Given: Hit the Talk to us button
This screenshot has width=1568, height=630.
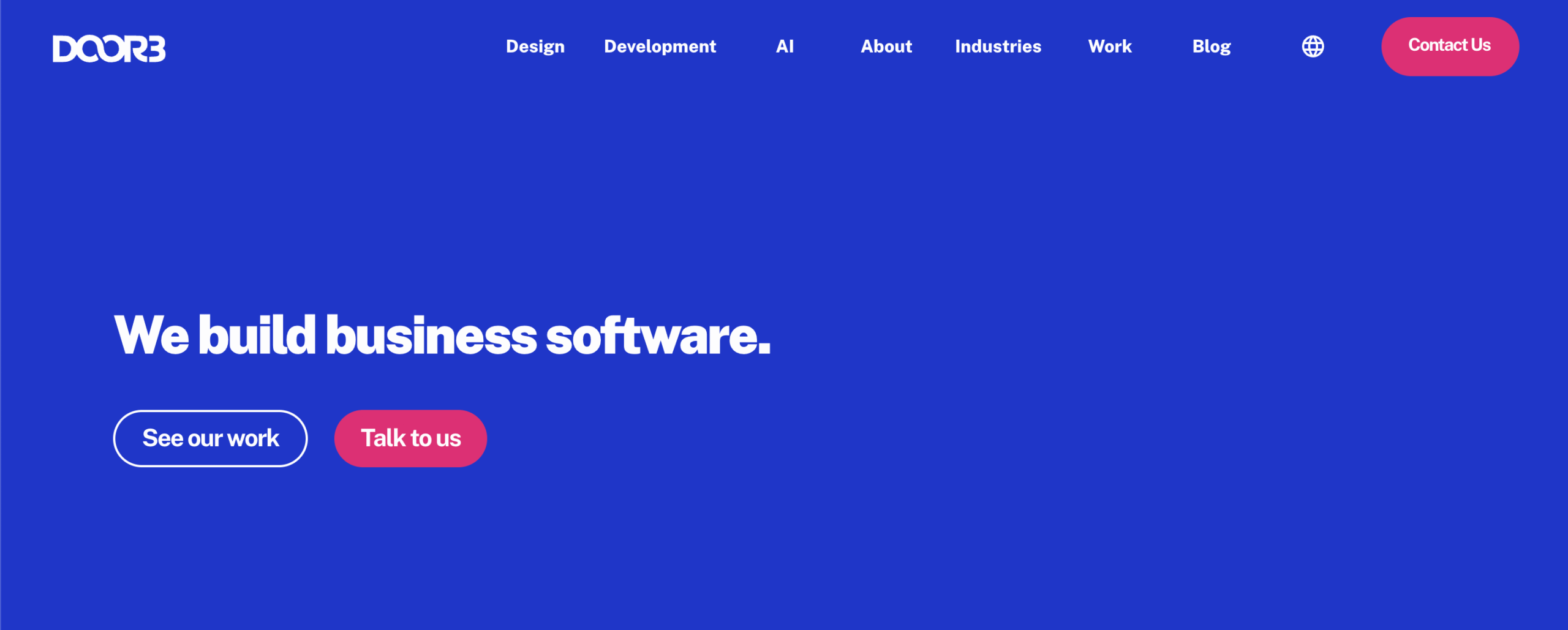Looking at the screenshot, I should point(410,438).
